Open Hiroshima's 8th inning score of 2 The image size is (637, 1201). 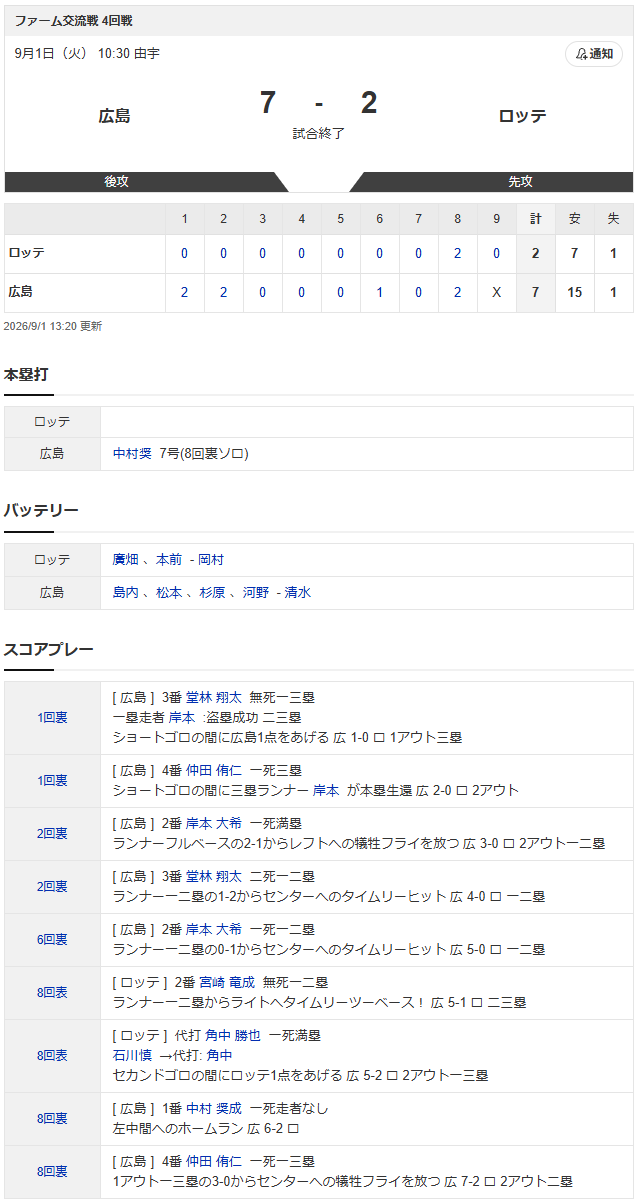[457, 293]
